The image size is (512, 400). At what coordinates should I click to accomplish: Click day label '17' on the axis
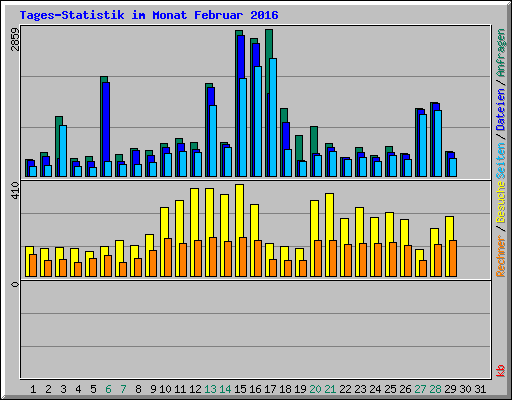click(270, 389)
